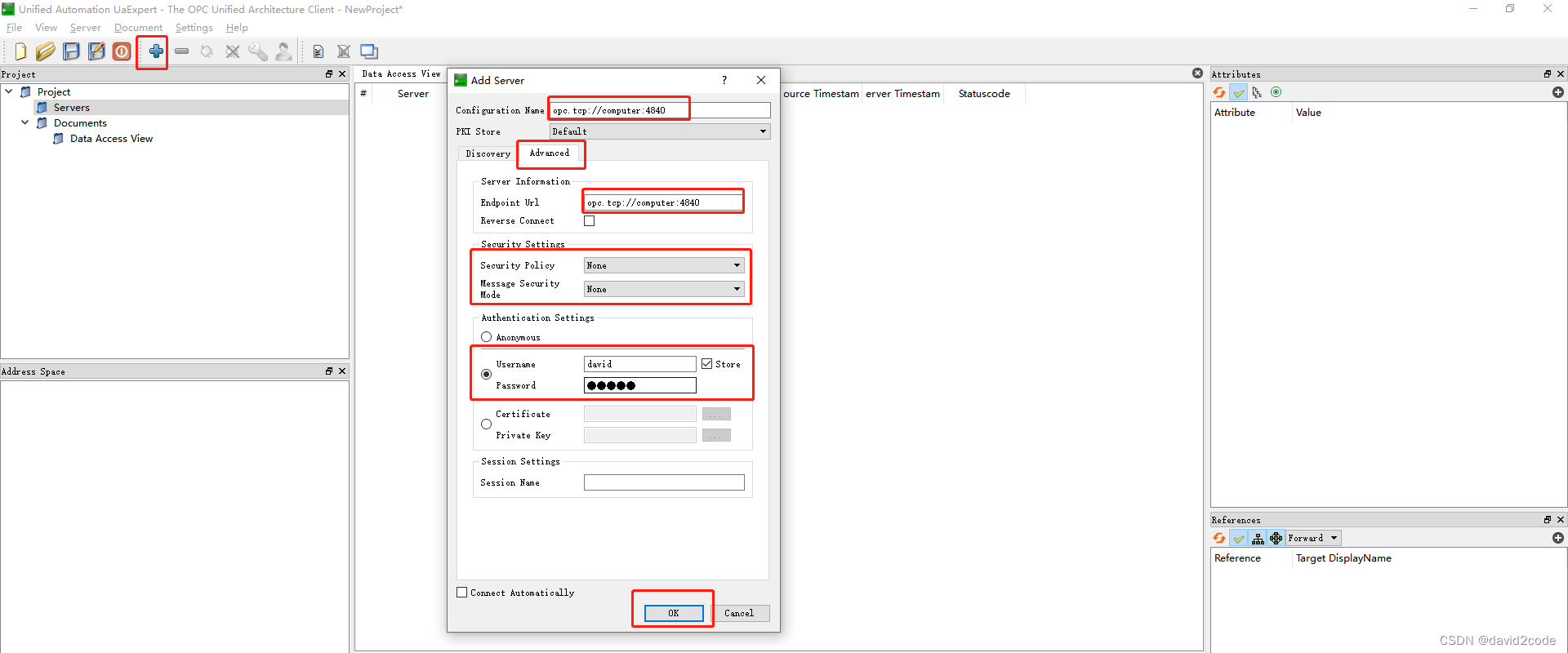Click the Cancel button in Add Server dialog
The width and height of the screenshot is (1568, 653).
tap(739, 613)
